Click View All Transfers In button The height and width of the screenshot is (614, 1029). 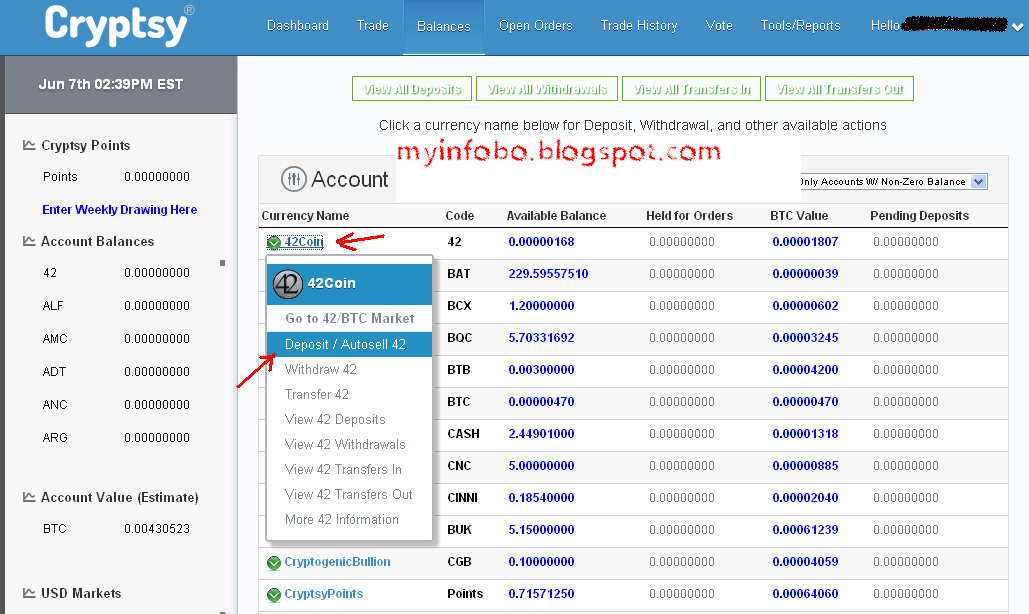(692, 89)
